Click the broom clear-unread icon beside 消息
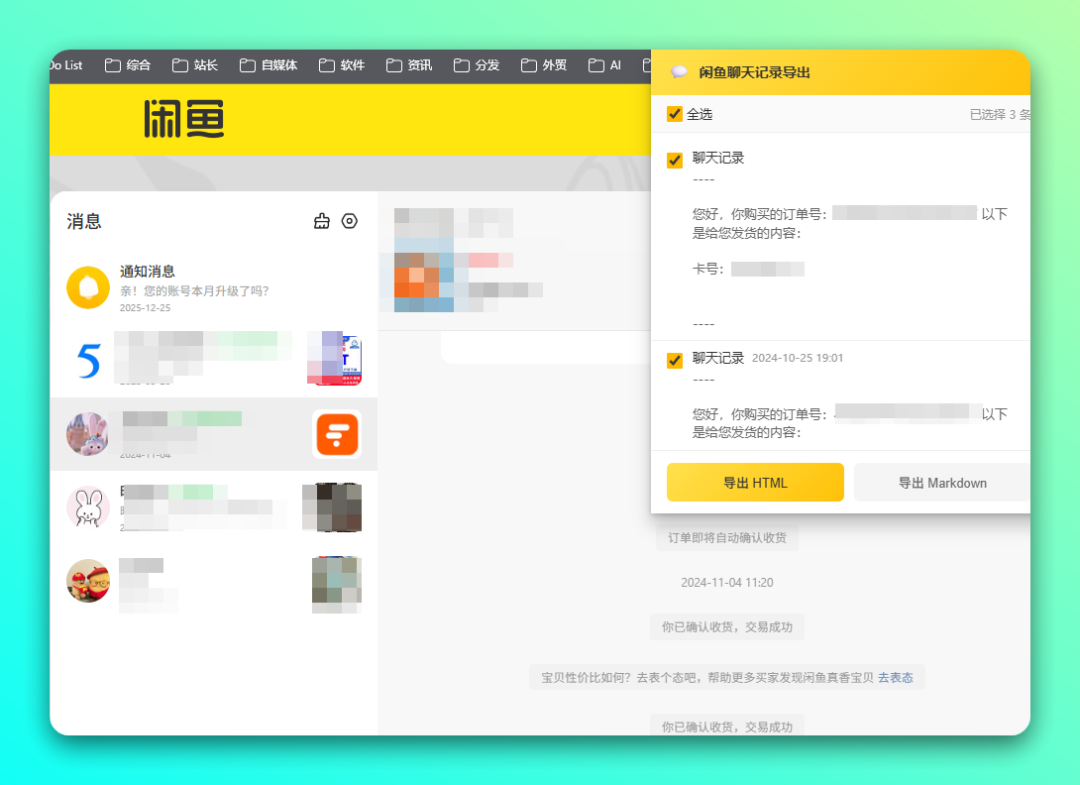 coord(321,221)
